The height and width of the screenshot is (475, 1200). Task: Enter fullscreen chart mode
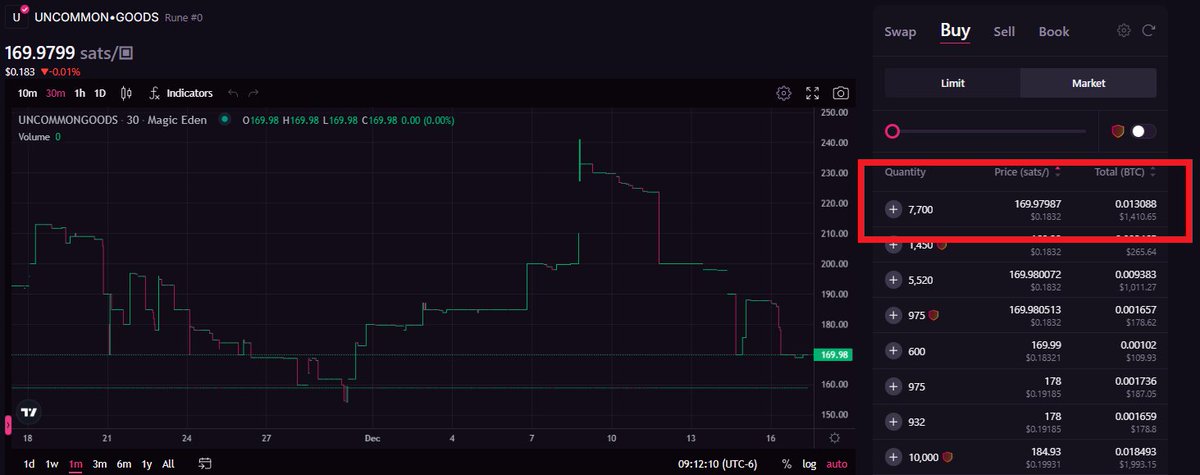(813, 93)
